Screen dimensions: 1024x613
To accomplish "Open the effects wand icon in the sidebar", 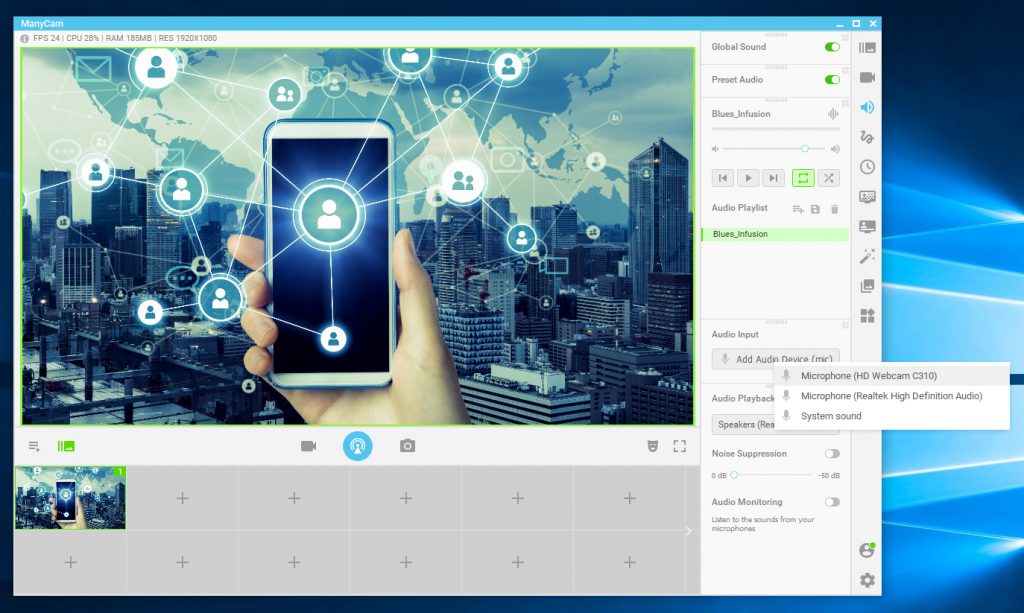I will [866, 256].
